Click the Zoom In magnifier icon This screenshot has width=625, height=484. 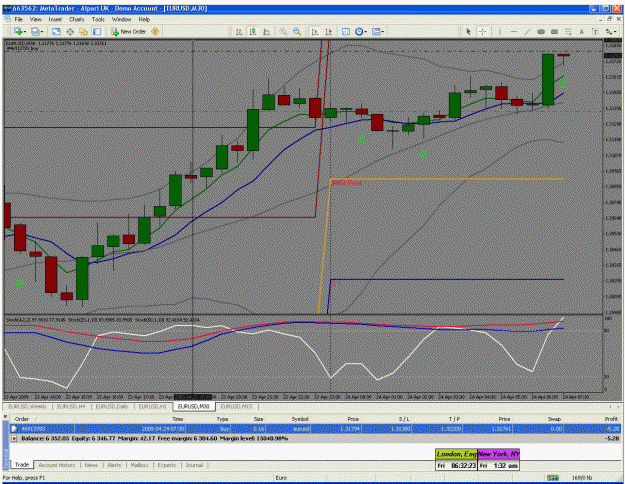283,31
